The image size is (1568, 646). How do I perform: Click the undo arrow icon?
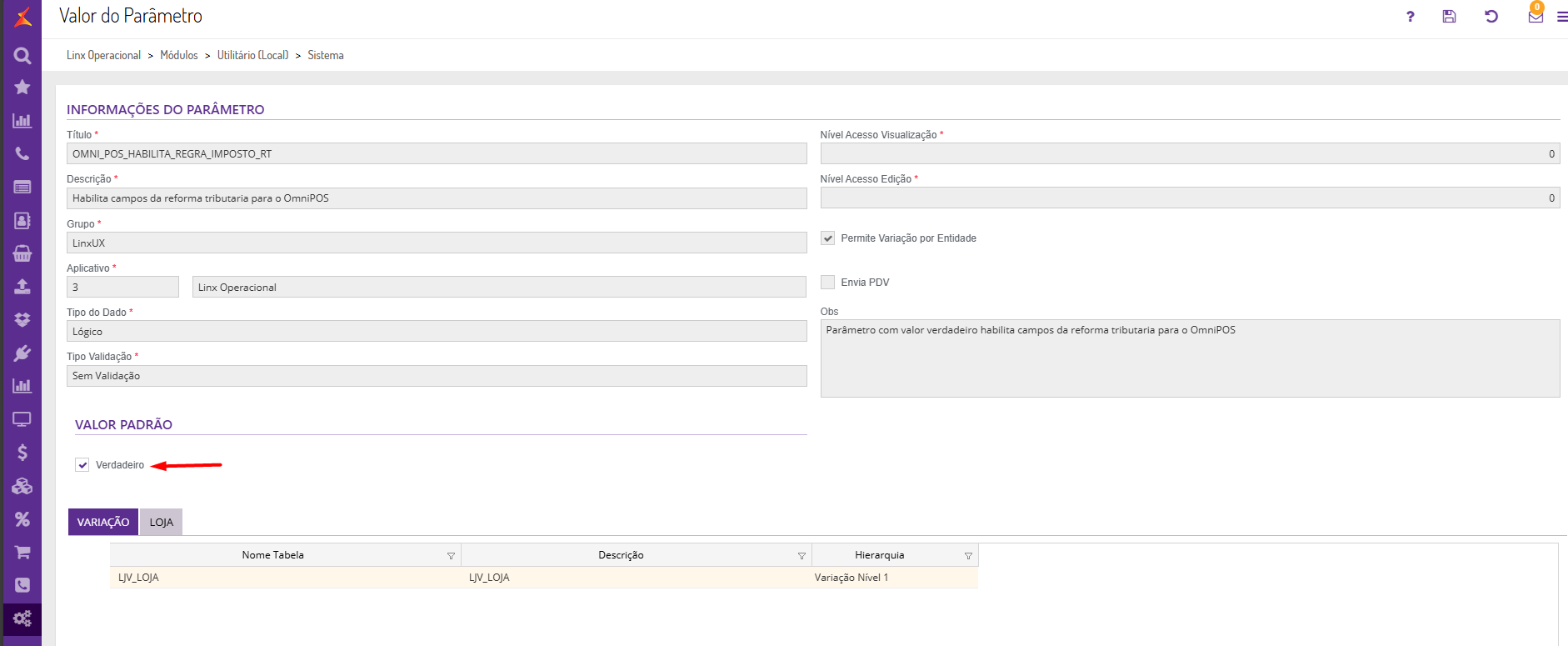[x=1491, y=17]
